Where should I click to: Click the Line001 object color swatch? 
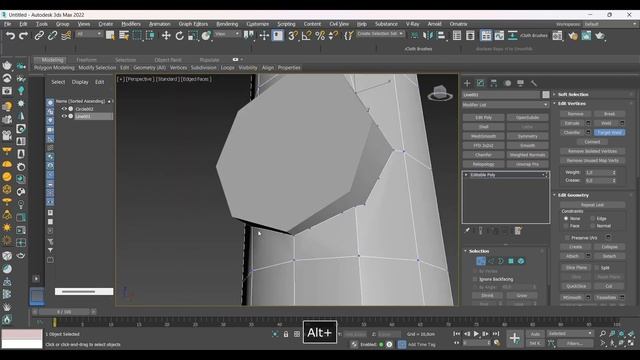click(x=546, y=95)
